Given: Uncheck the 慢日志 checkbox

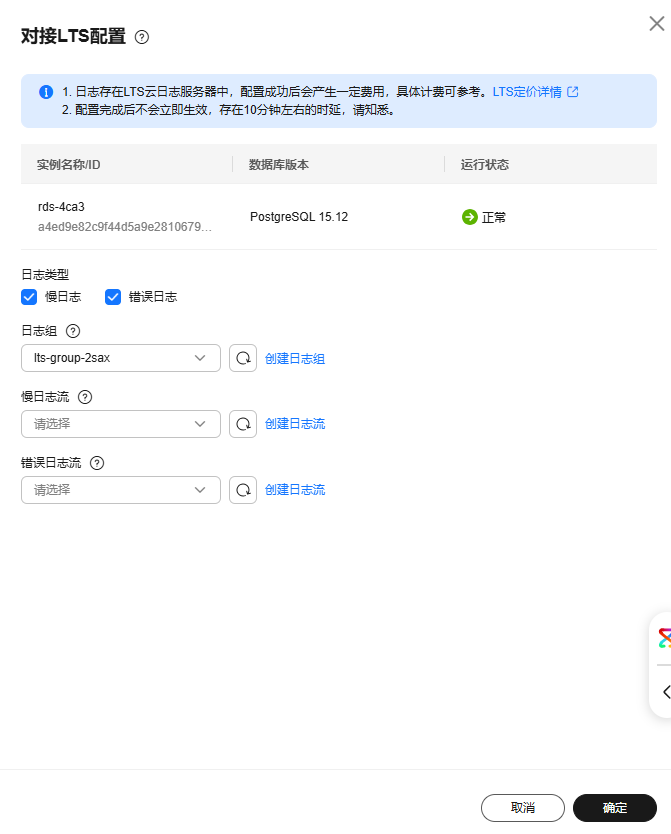Looking at the screenshot, I should tap(29, 297).
